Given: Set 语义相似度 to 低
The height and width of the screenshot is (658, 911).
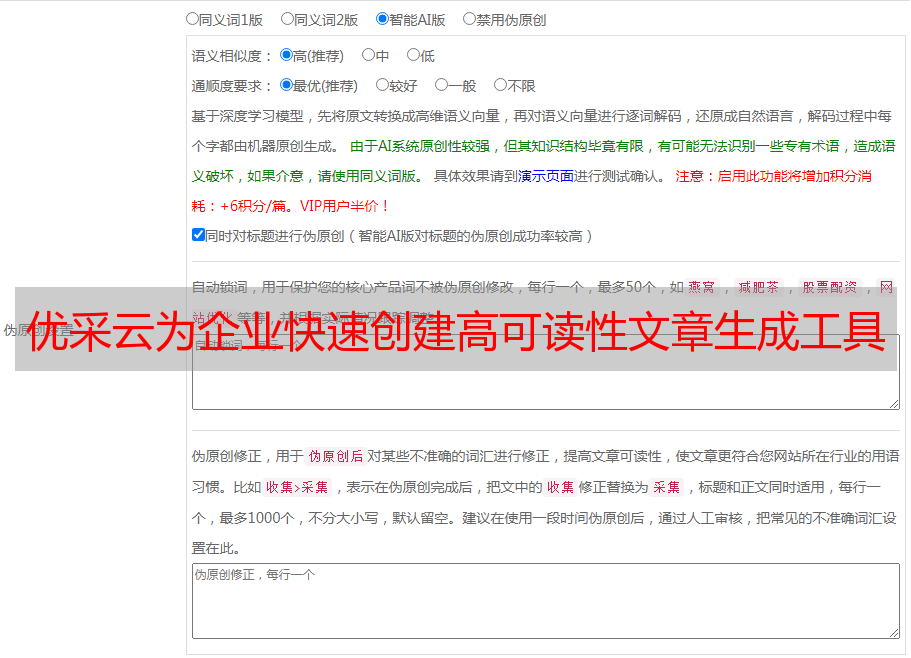Looking at the screenshot, I should pyautogui.click(x=413, y=55).
